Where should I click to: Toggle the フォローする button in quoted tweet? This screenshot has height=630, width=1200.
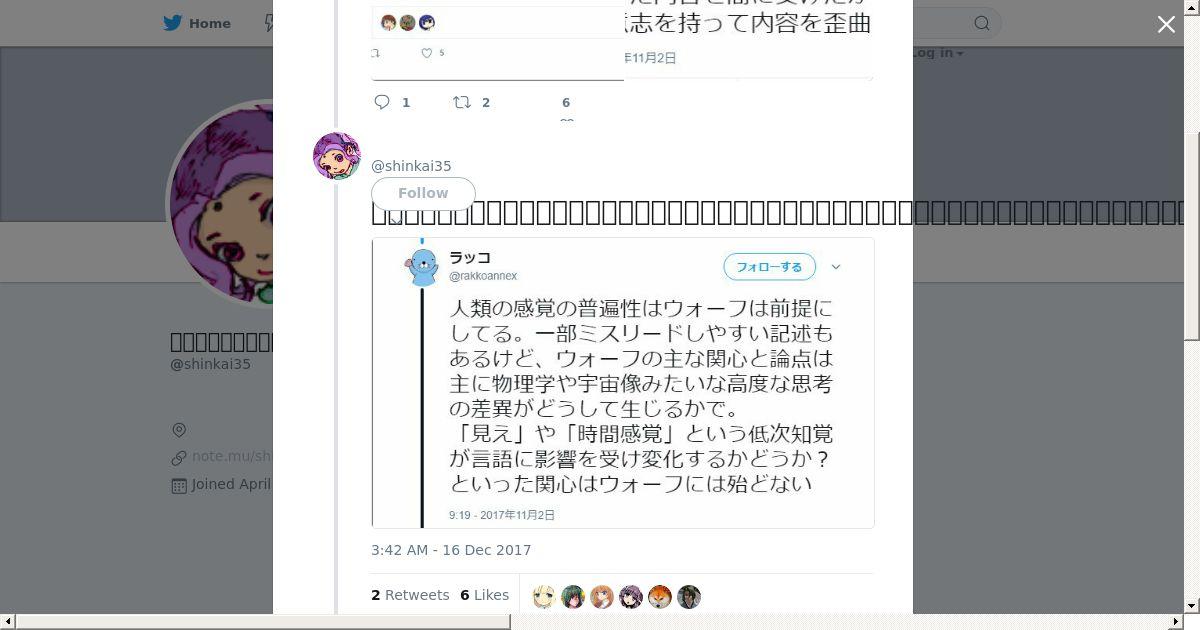click(769, 267)
